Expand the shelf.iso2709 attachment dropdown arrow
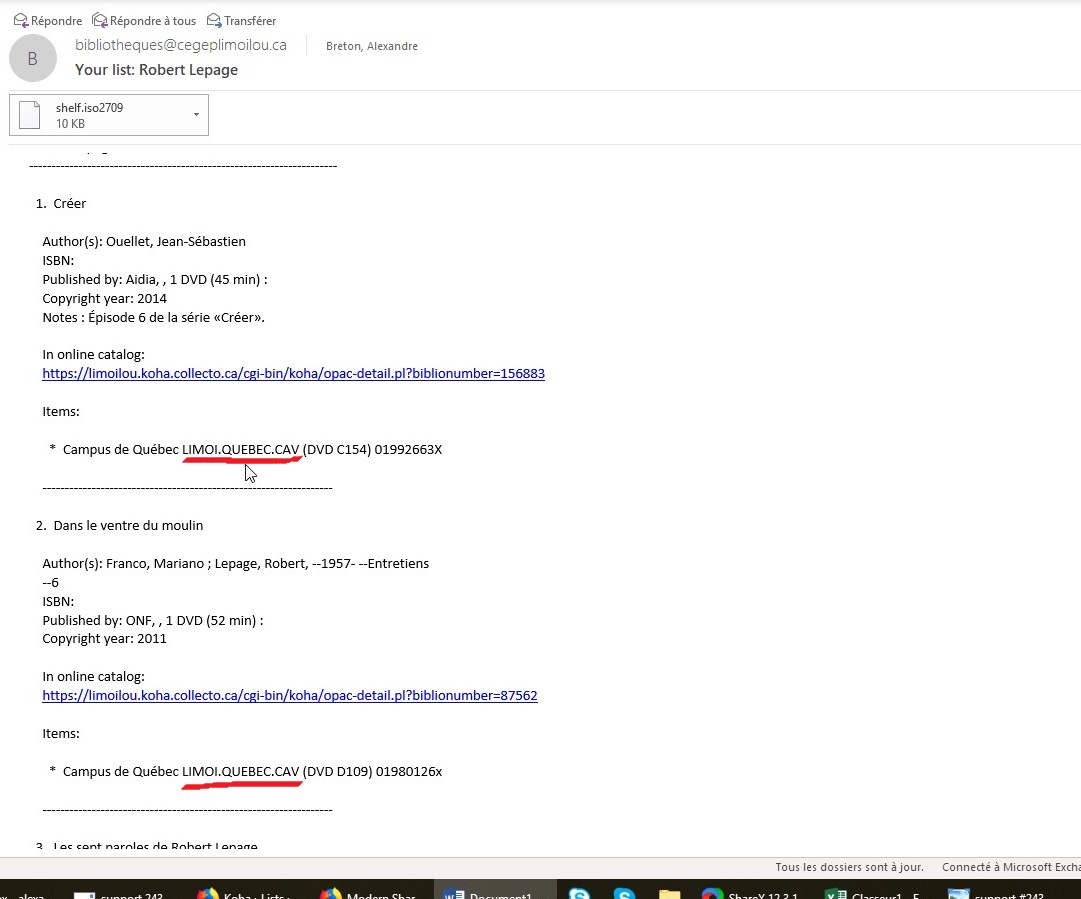The image size is (1081, 899). 196,115
